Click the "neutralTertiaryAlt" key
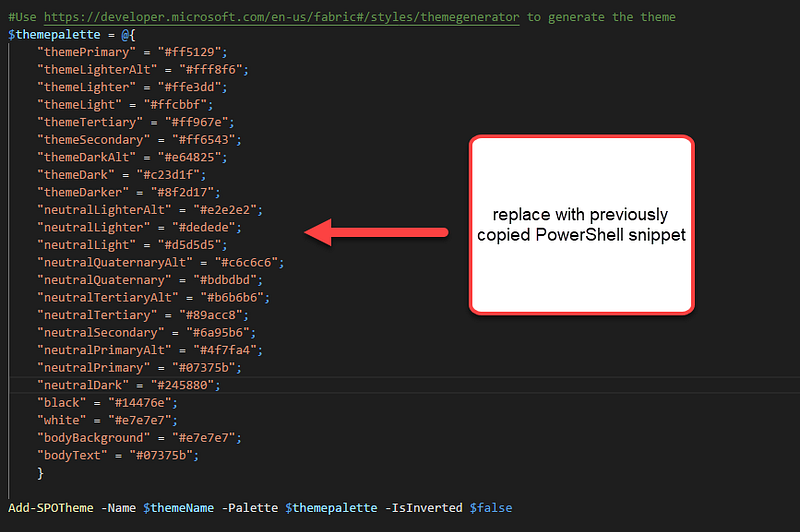 [108, 297]
